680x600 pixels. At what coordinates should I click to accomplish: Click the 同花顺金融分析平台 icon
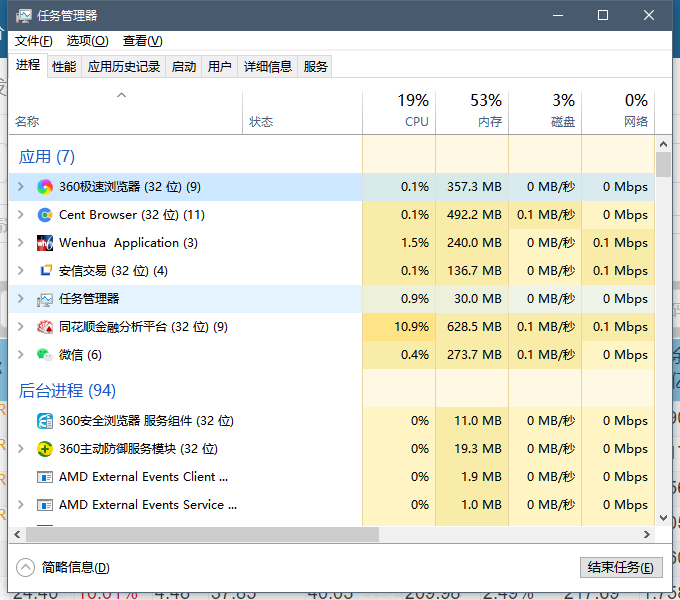coord(45,327)
